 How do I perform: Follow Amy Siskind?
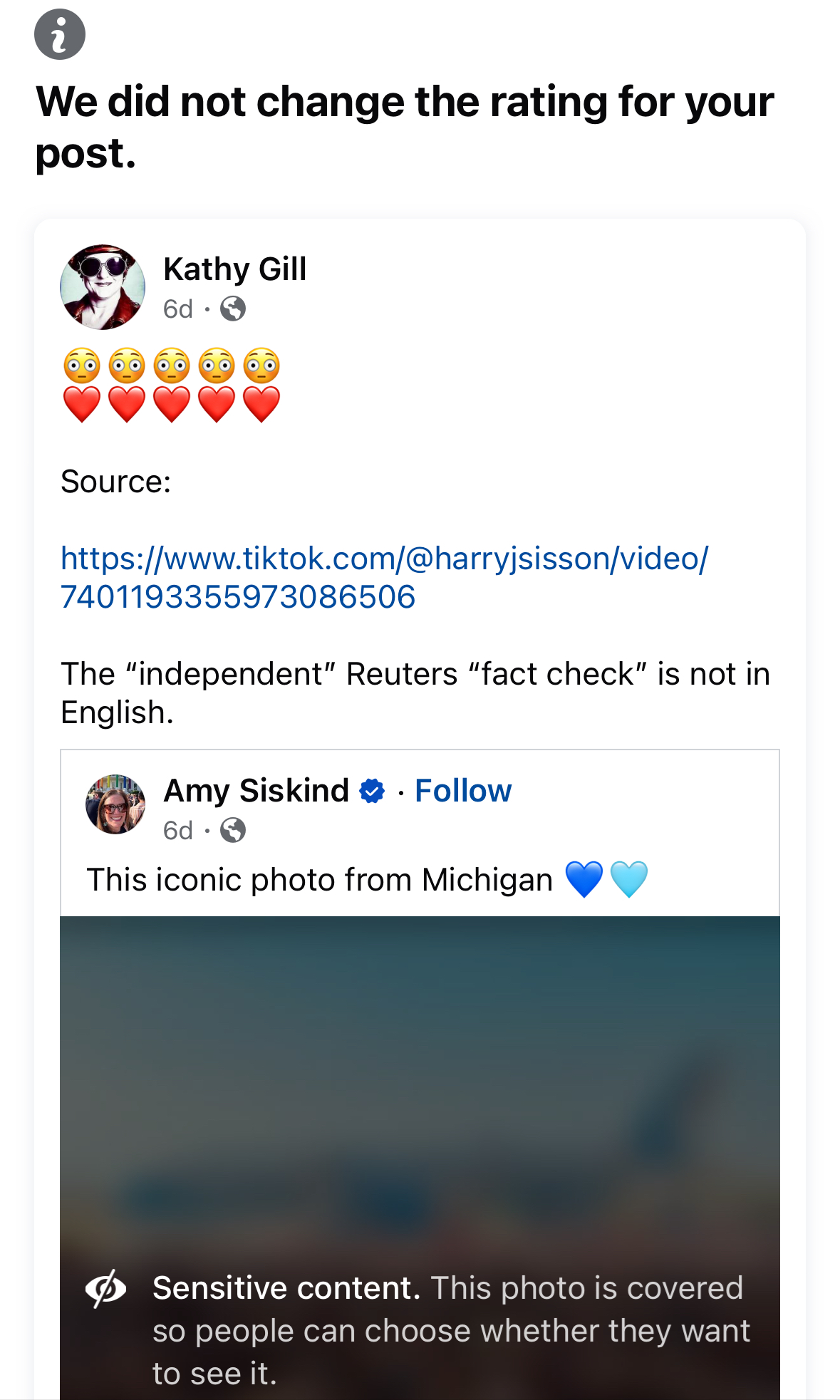point(463,791)
